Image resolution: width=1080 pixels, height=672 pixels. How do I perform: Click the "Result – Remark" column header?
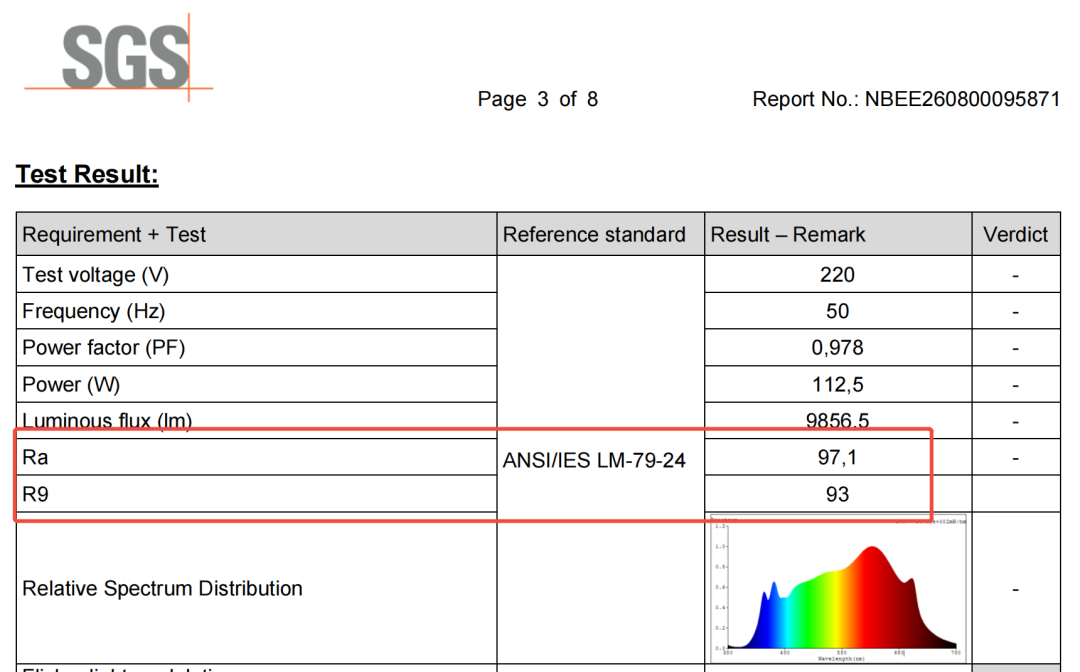787,235
